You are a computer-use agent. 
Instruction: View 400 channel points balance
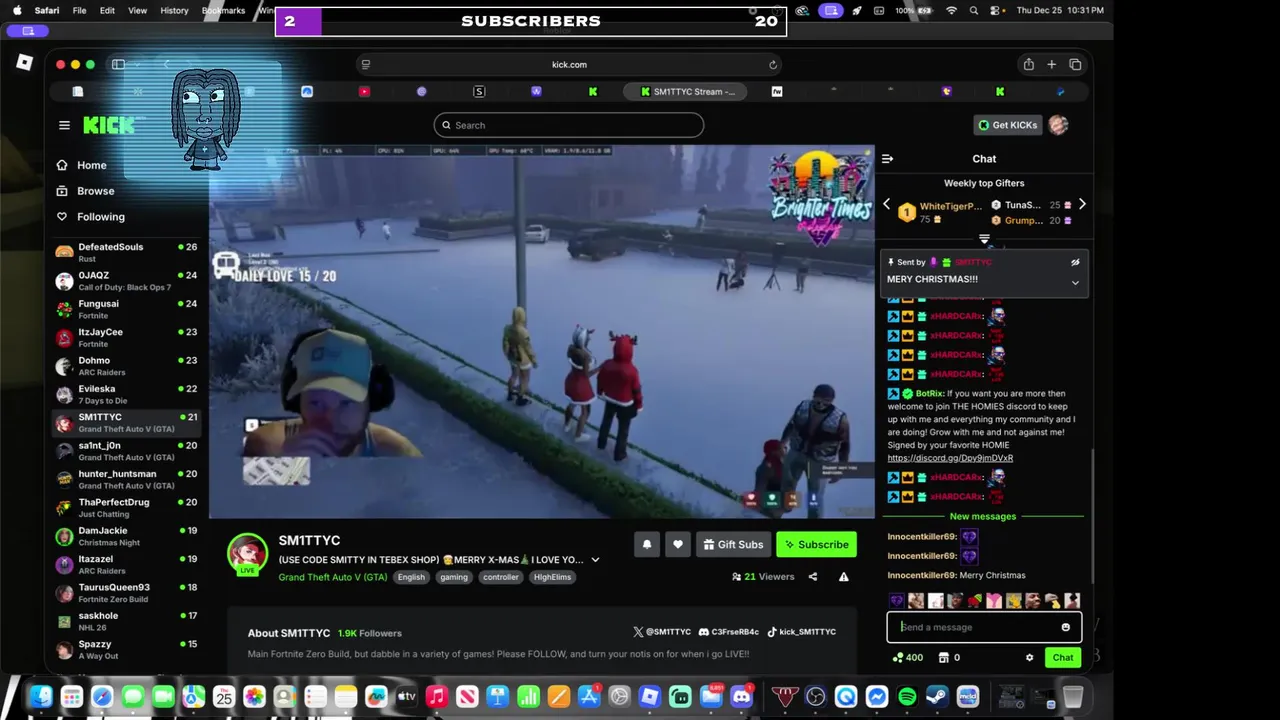(908, 658)
